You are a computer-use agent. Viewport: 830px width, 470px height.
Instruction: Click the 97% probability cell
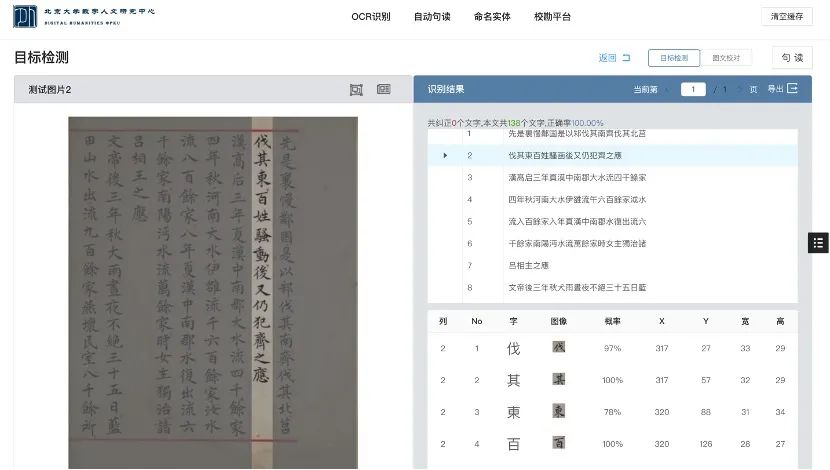pos(612,348)
